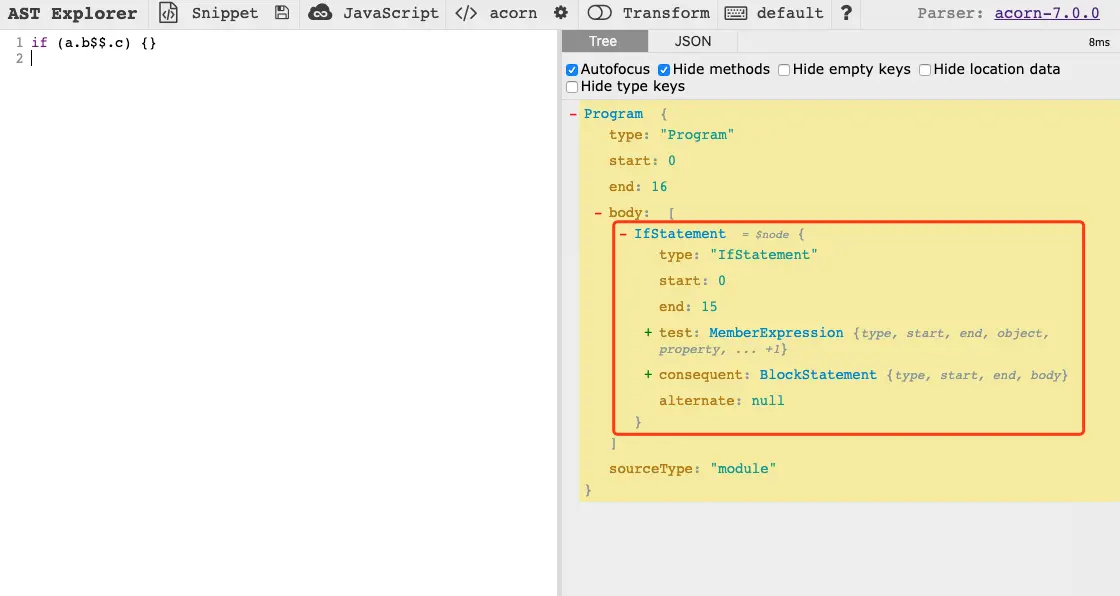Open the acorn parser menu

coord(513,13)
